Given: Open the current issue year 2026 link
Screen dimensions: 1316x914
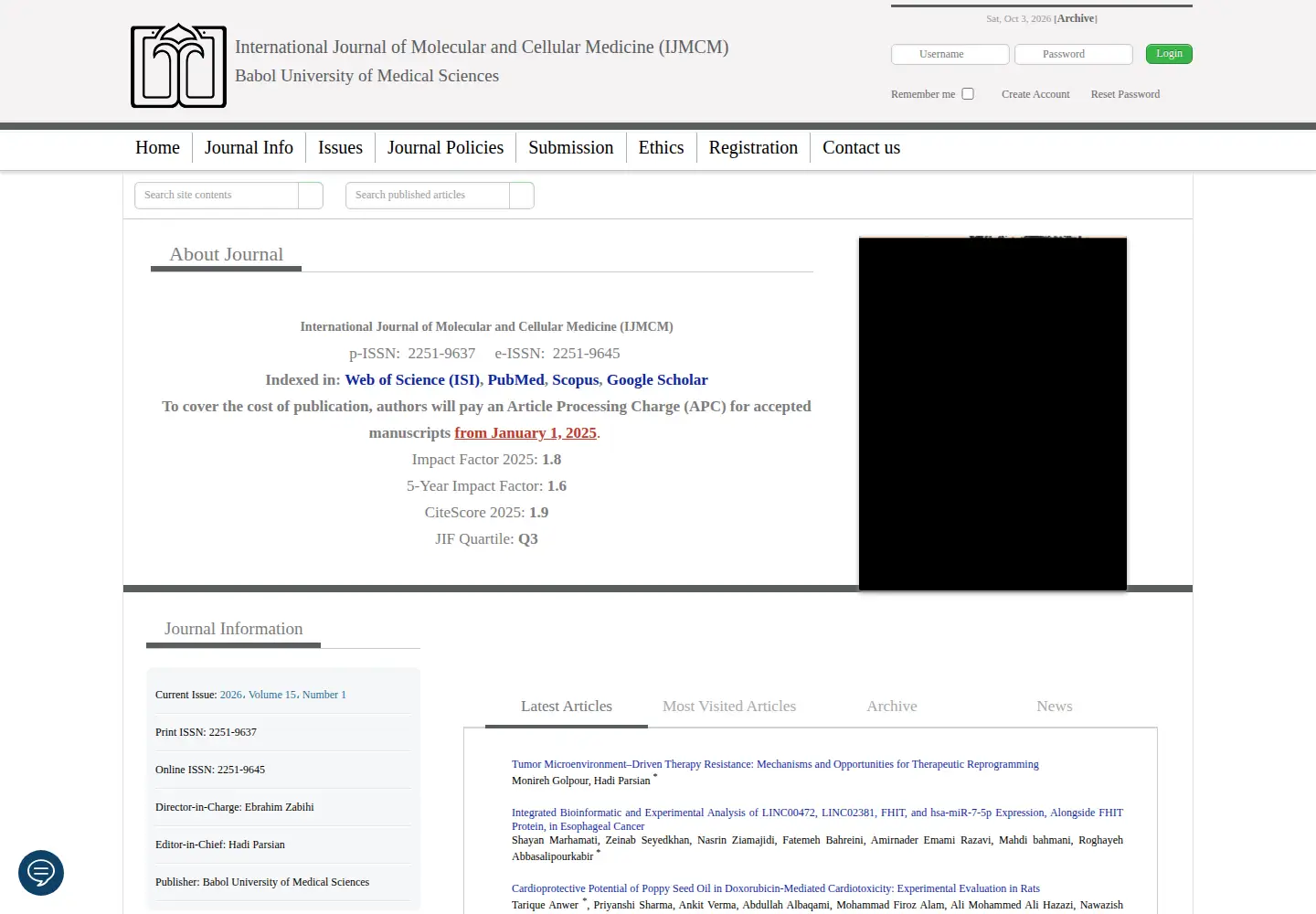Looking at the screenshot, I should pyautogui.click(x=231, y=695).
